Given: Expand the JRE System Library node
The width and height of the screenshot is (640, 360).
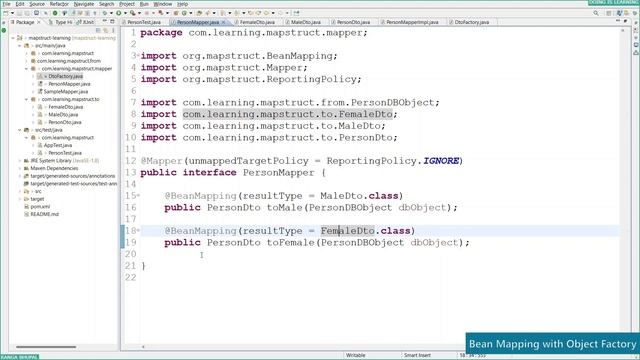Looking at the screenshot, I should pyautogui.click(x=20, y=160).
